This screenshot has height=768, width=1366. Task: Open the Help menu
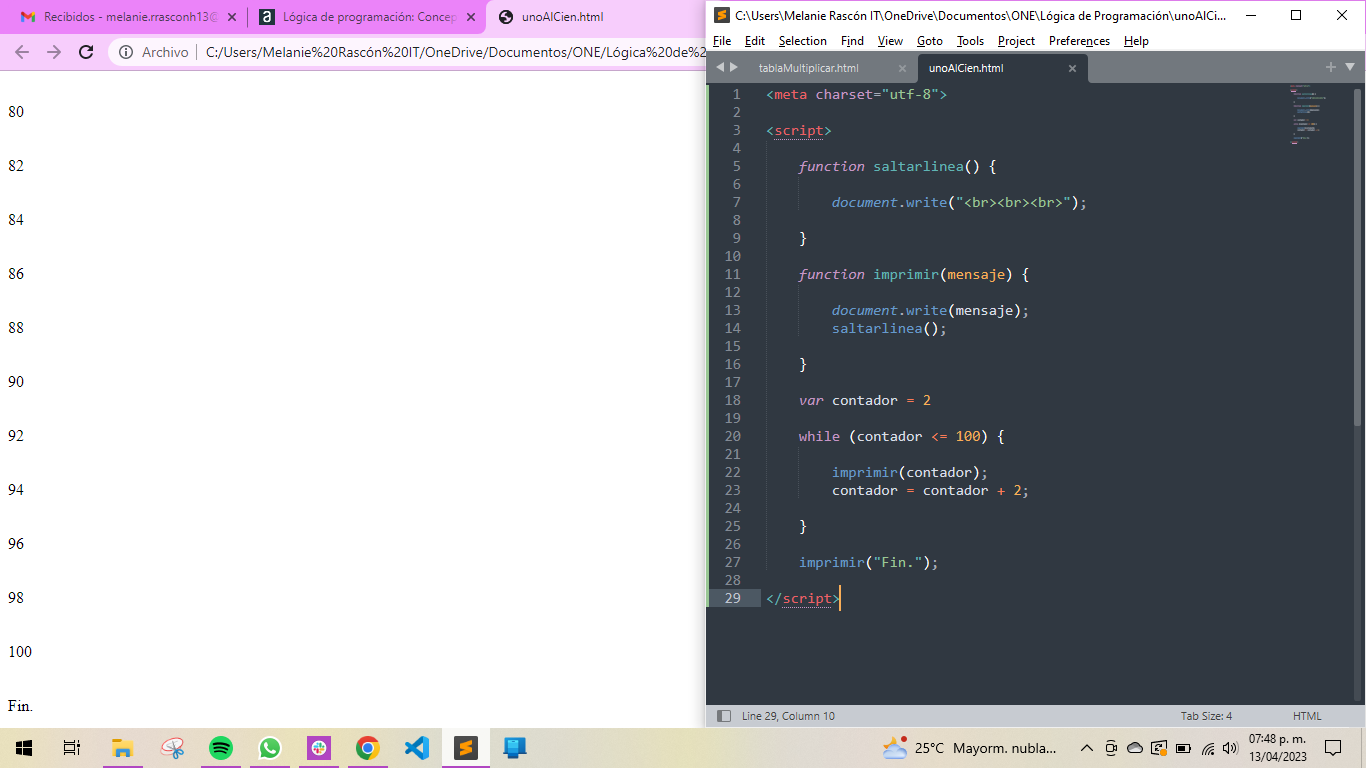[x=1136, y=41]
